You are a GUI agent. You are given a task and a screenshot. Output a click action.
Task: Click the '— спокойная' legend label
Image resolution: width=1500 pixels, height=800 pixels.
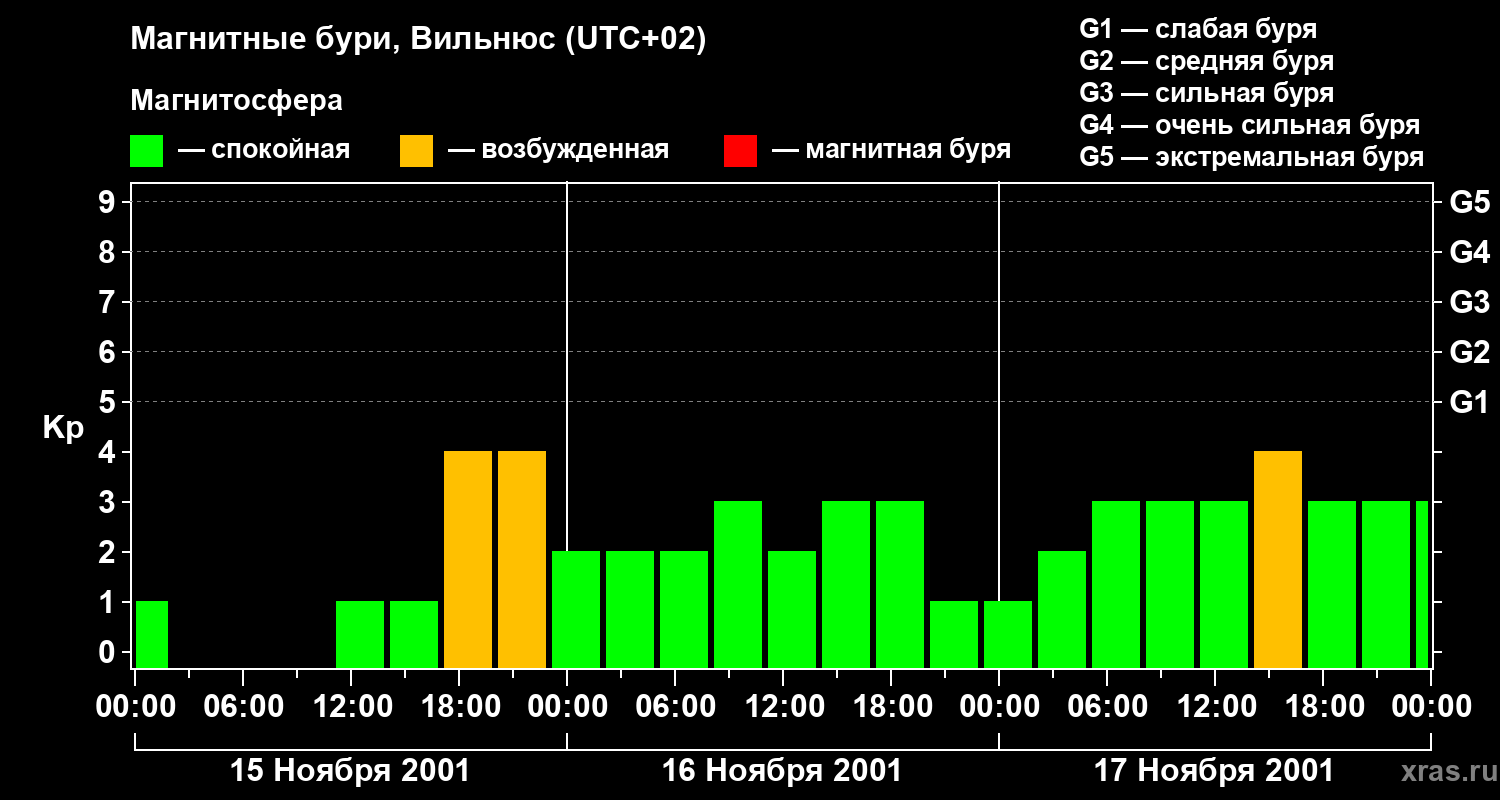coord(264,151)
